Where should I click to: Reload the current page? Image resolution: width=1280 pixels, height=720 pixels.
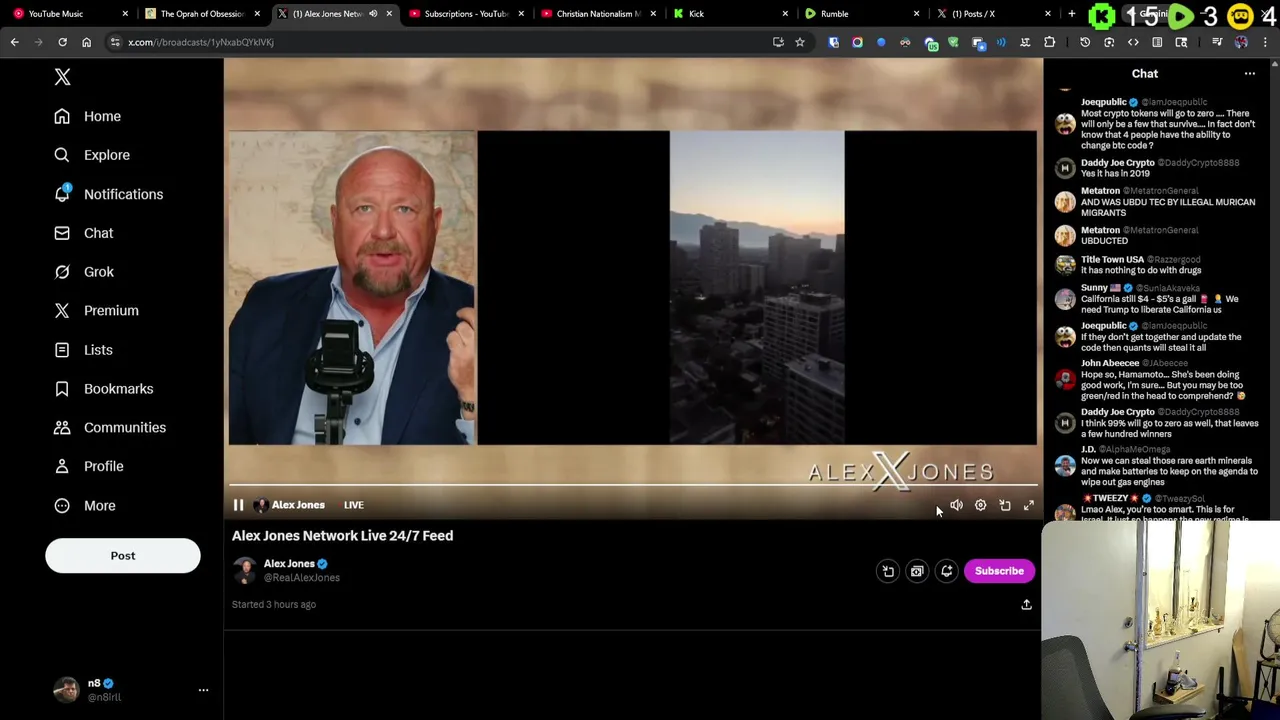click(x=62, y=42)
